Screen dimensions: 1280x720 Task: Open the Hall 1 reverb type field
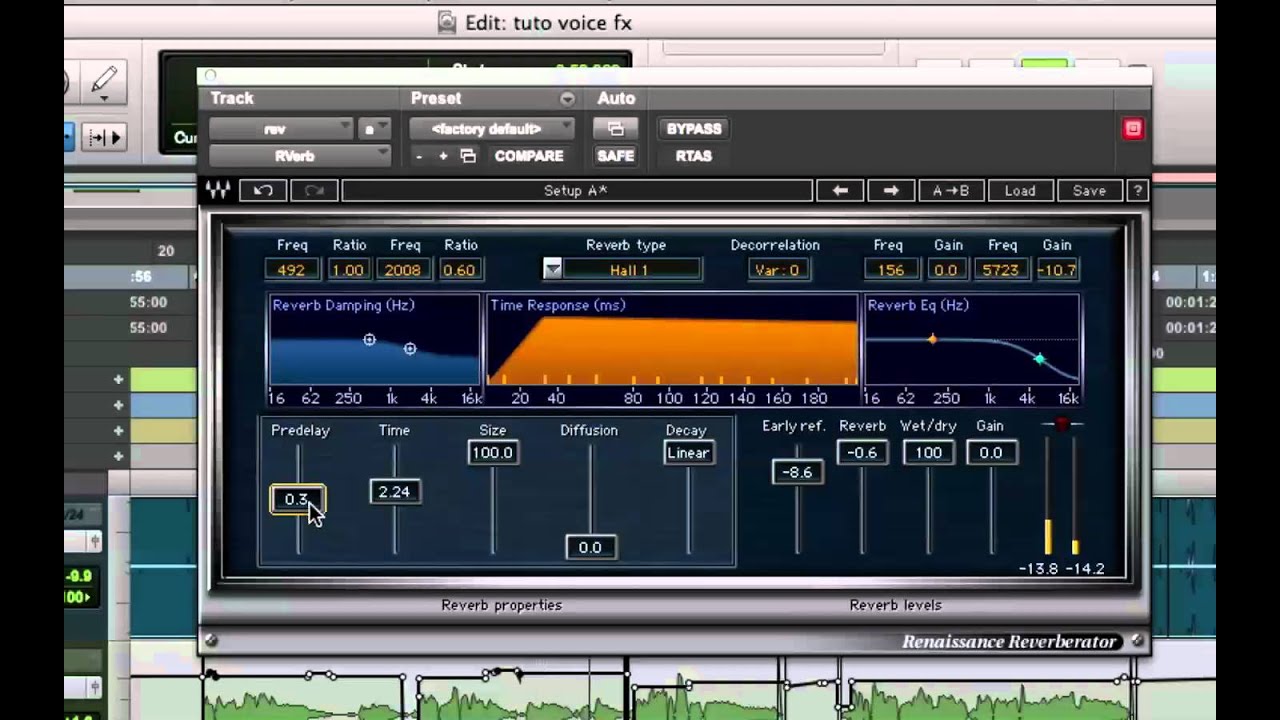coord(632,269)
